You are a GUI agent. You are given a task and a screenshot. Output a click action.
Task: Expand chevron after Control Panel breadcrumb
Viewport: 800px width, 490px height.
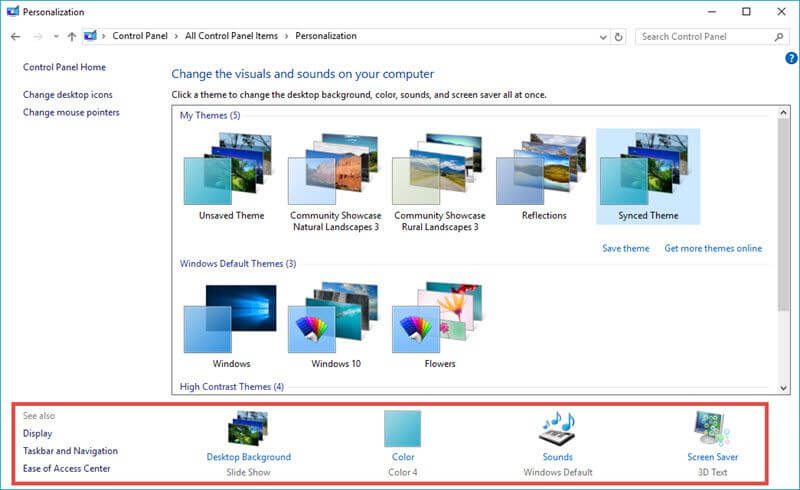(176, 36)
